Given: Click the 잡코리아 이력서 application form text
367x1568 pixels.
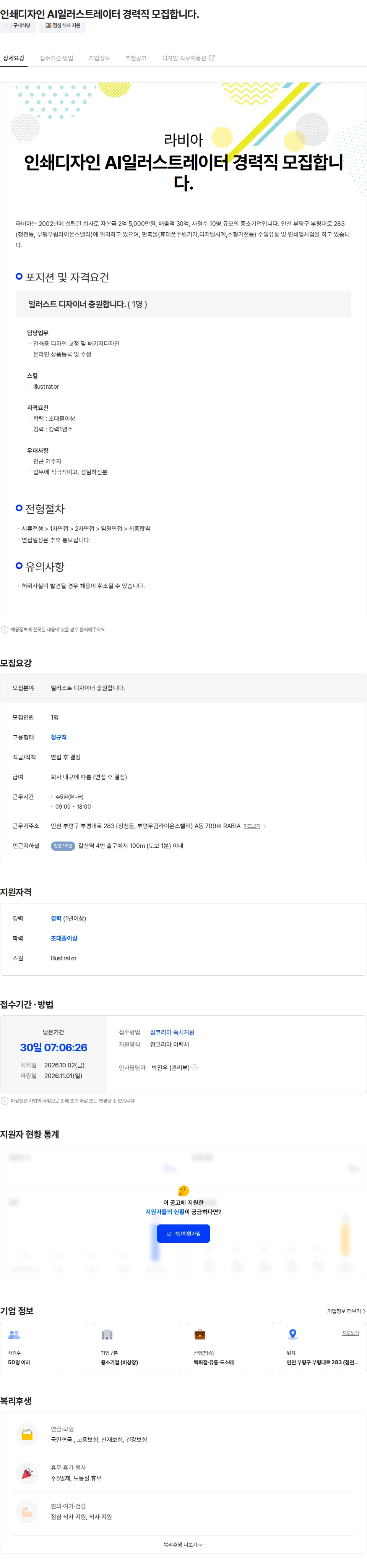Looking at the screenshot, I should point(169,1044).
